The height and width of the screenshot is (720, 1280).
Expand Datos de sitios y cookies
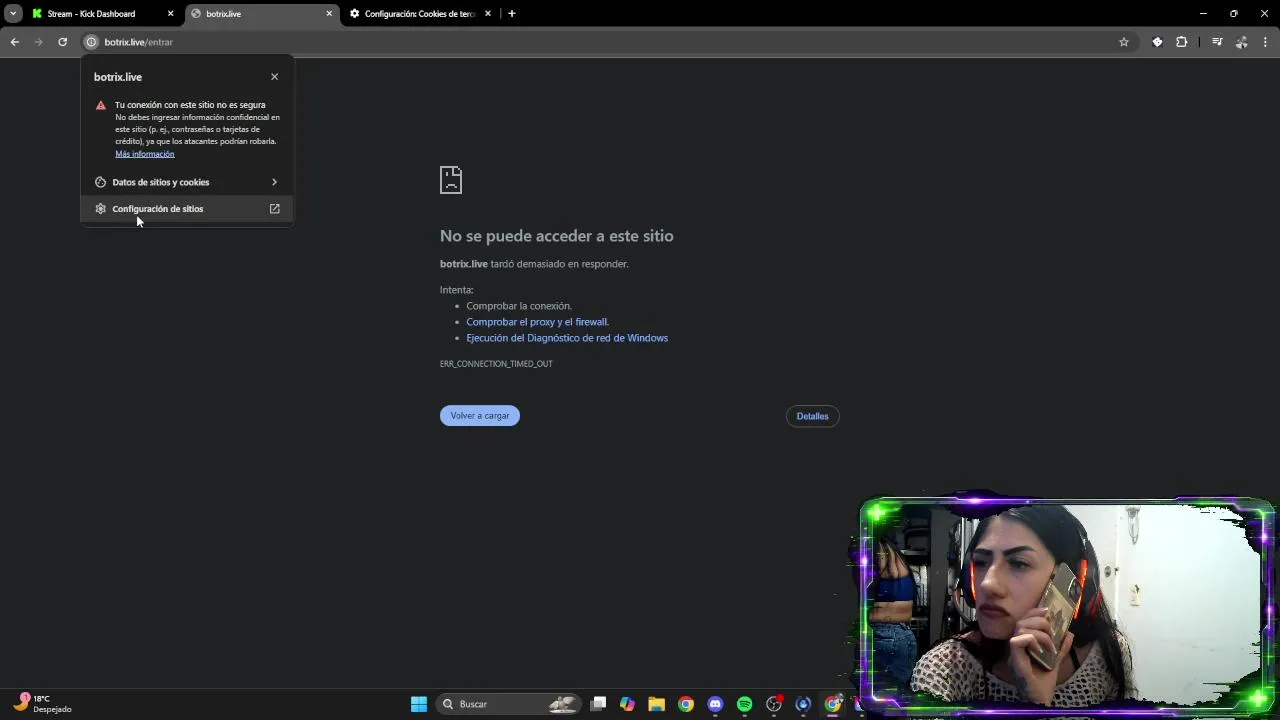click(187, 182)
